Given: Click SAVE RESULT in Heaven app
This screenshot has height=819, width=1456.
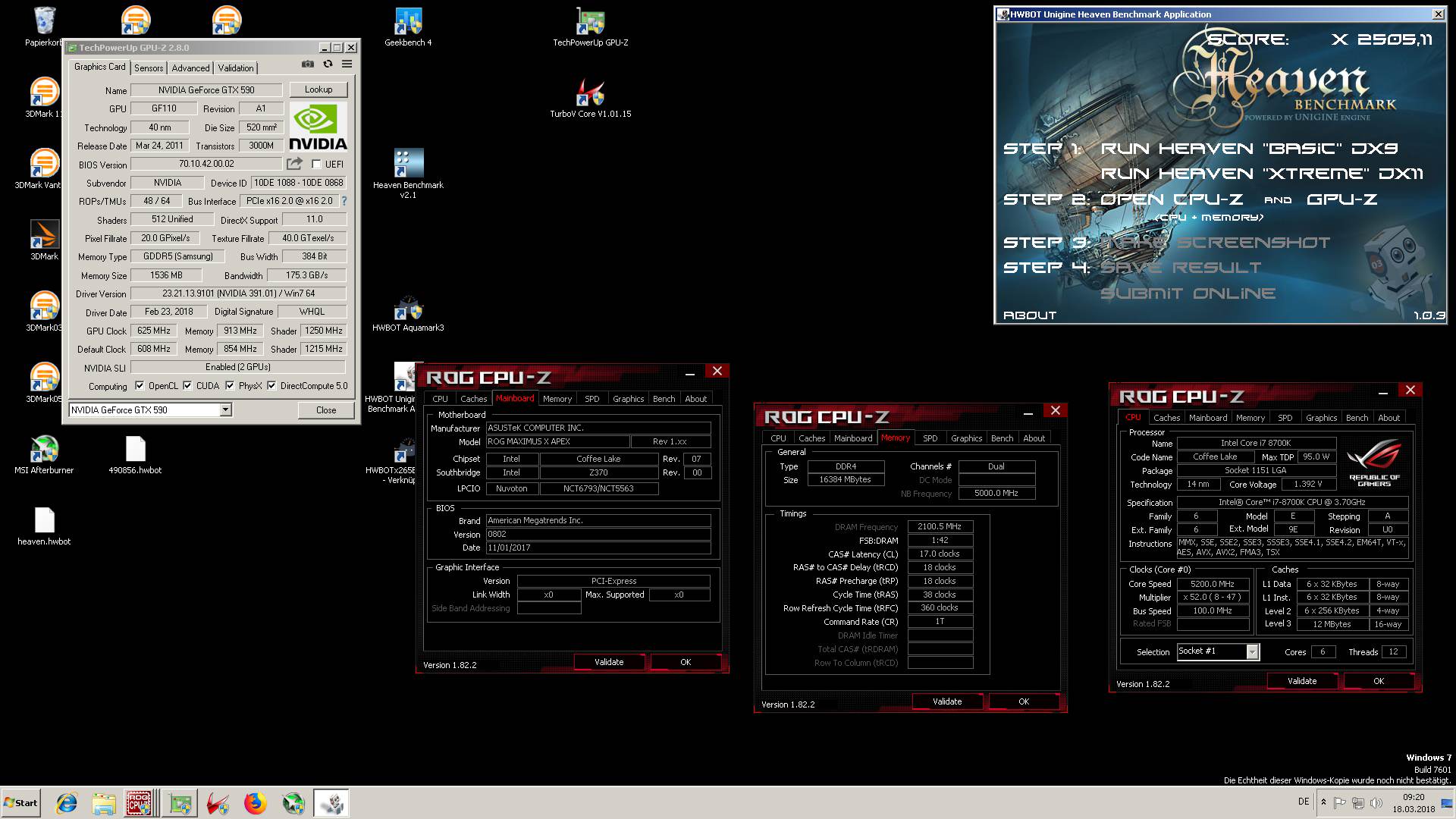Looking at the screenshot, I should pyautogui.click(x=1181, y=268).
